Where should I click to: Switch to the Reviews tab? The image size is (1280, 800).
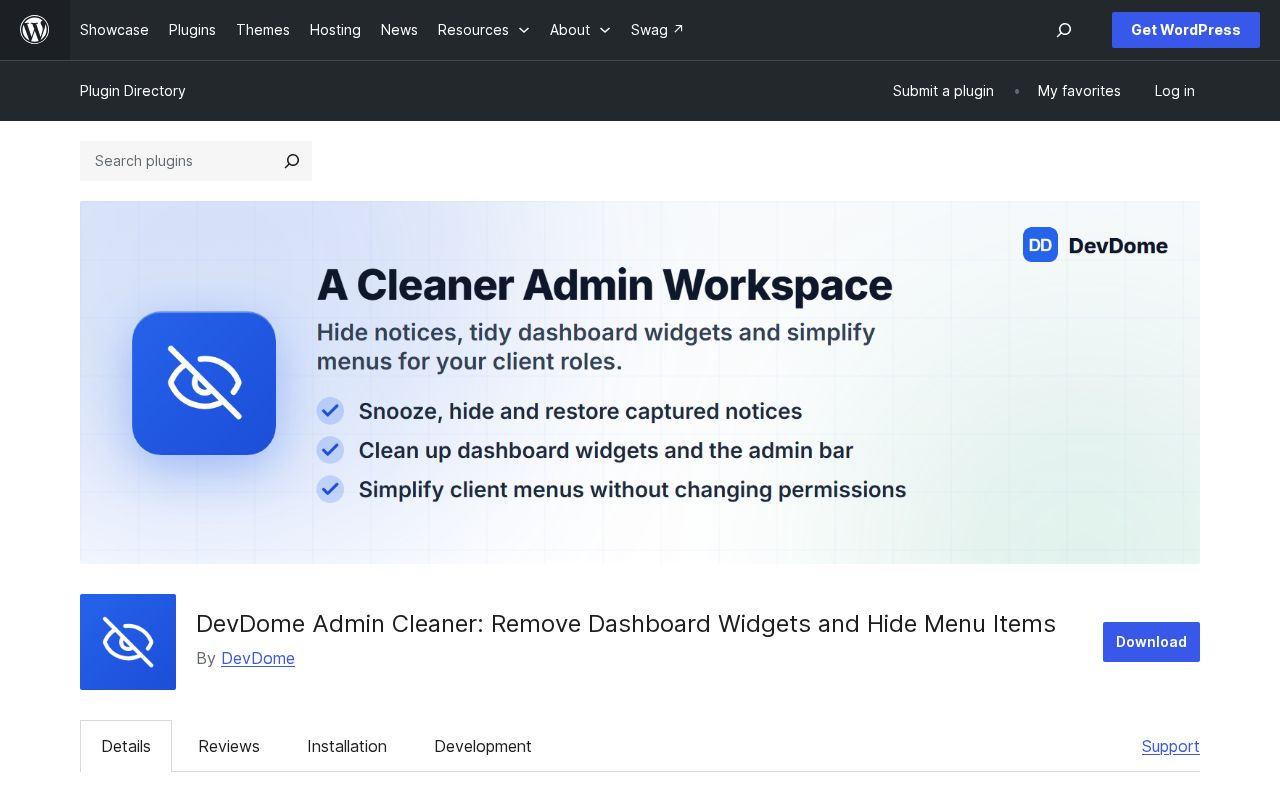(x=229, y=746)
